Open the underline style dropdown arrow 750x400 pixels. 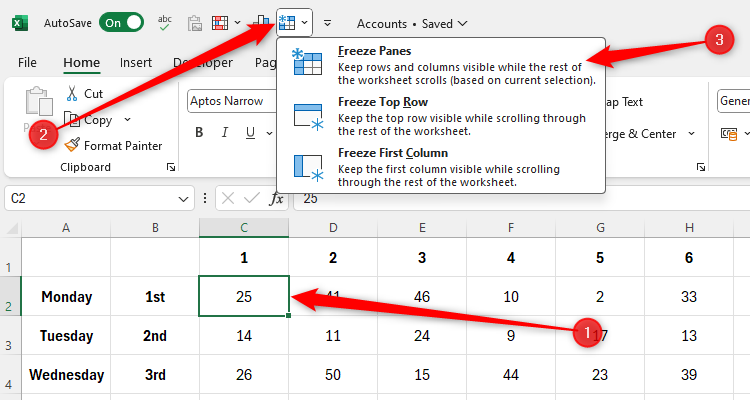tap(269, 133)
